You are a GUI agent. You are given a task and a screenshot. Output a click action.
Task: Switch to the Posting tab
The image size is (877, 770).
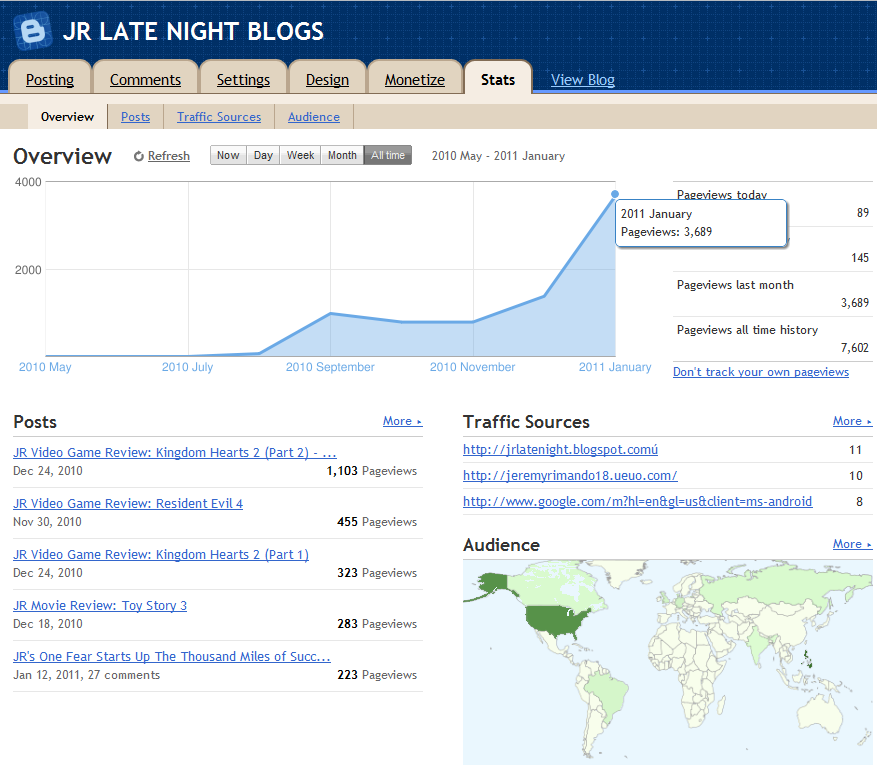coord(49,79)
